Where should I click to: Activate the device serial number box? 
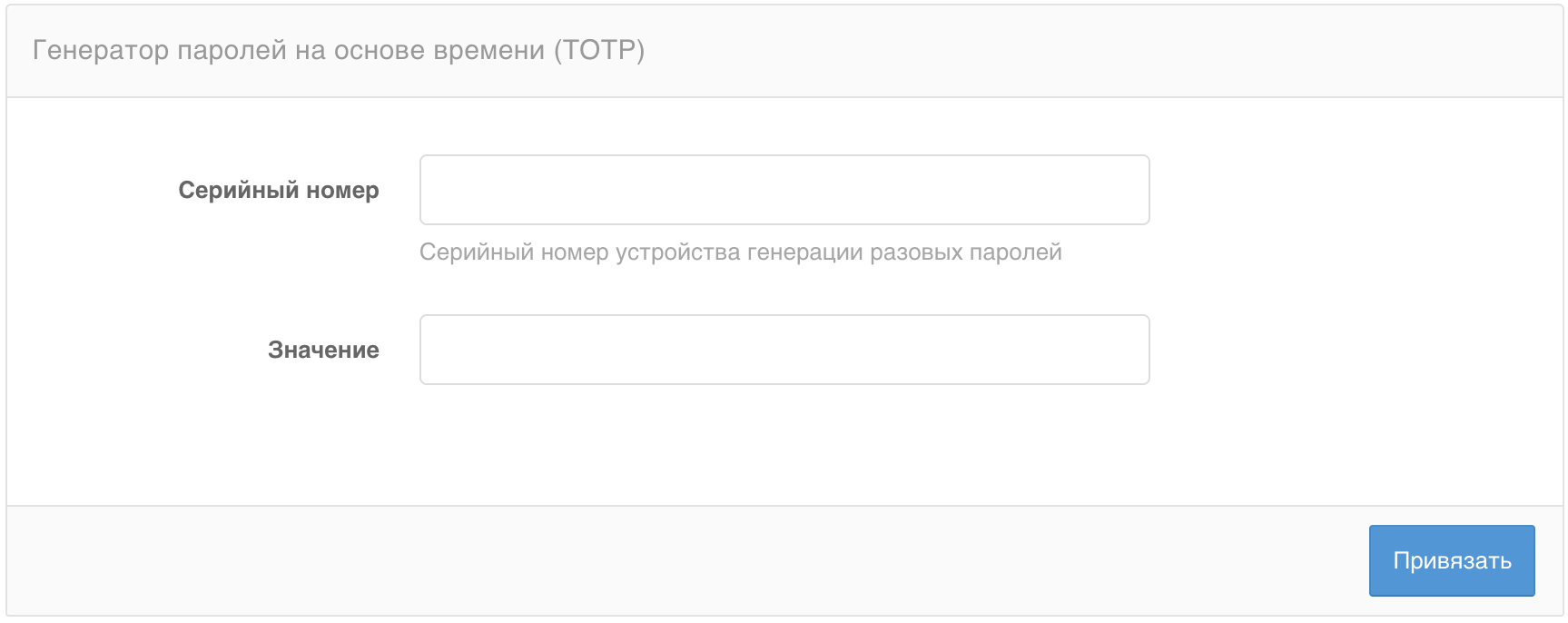click(x=784, y=190)
